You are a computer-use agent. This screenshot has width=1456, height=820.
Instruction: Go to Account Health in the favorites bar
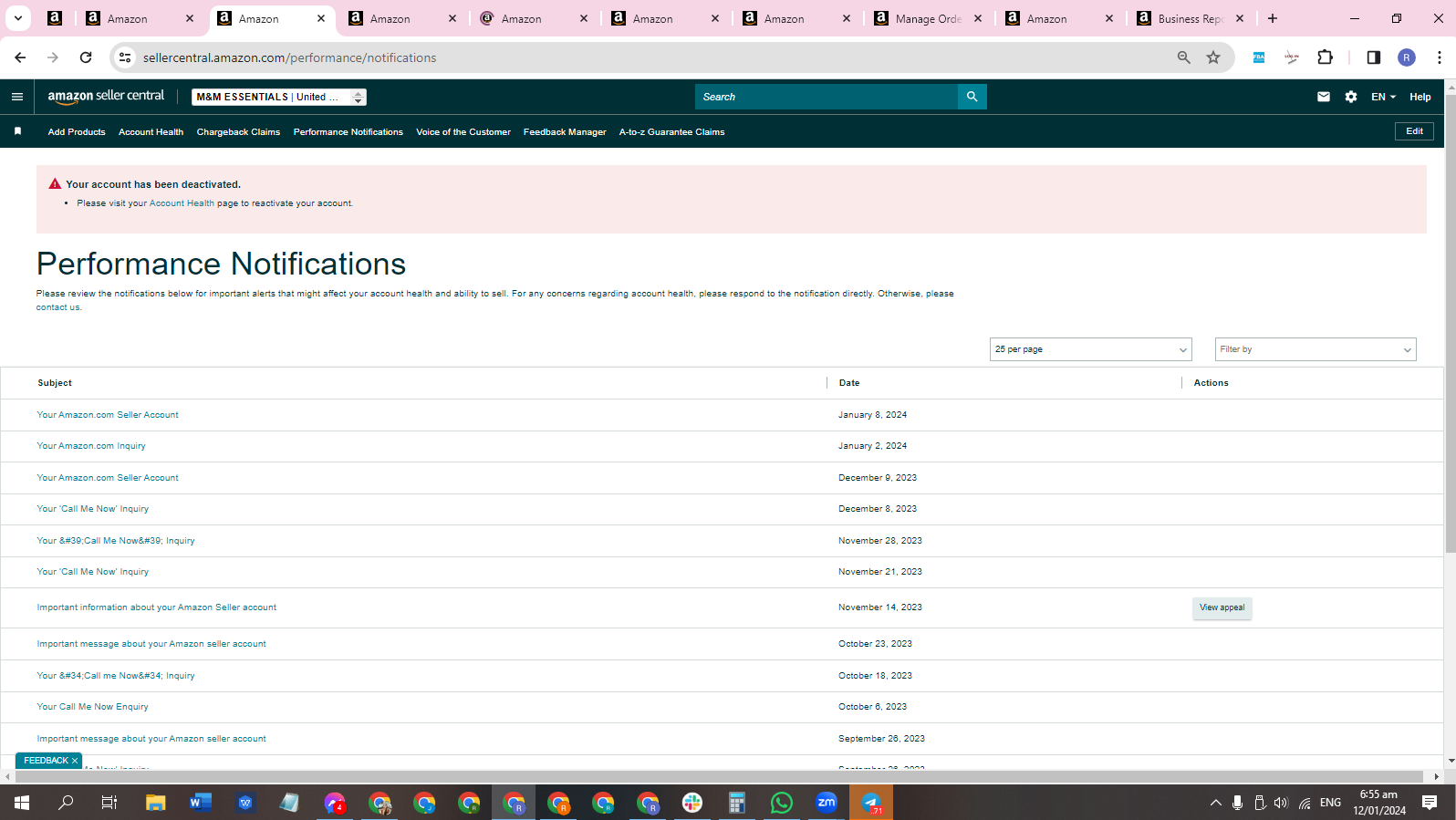[151, 132]
